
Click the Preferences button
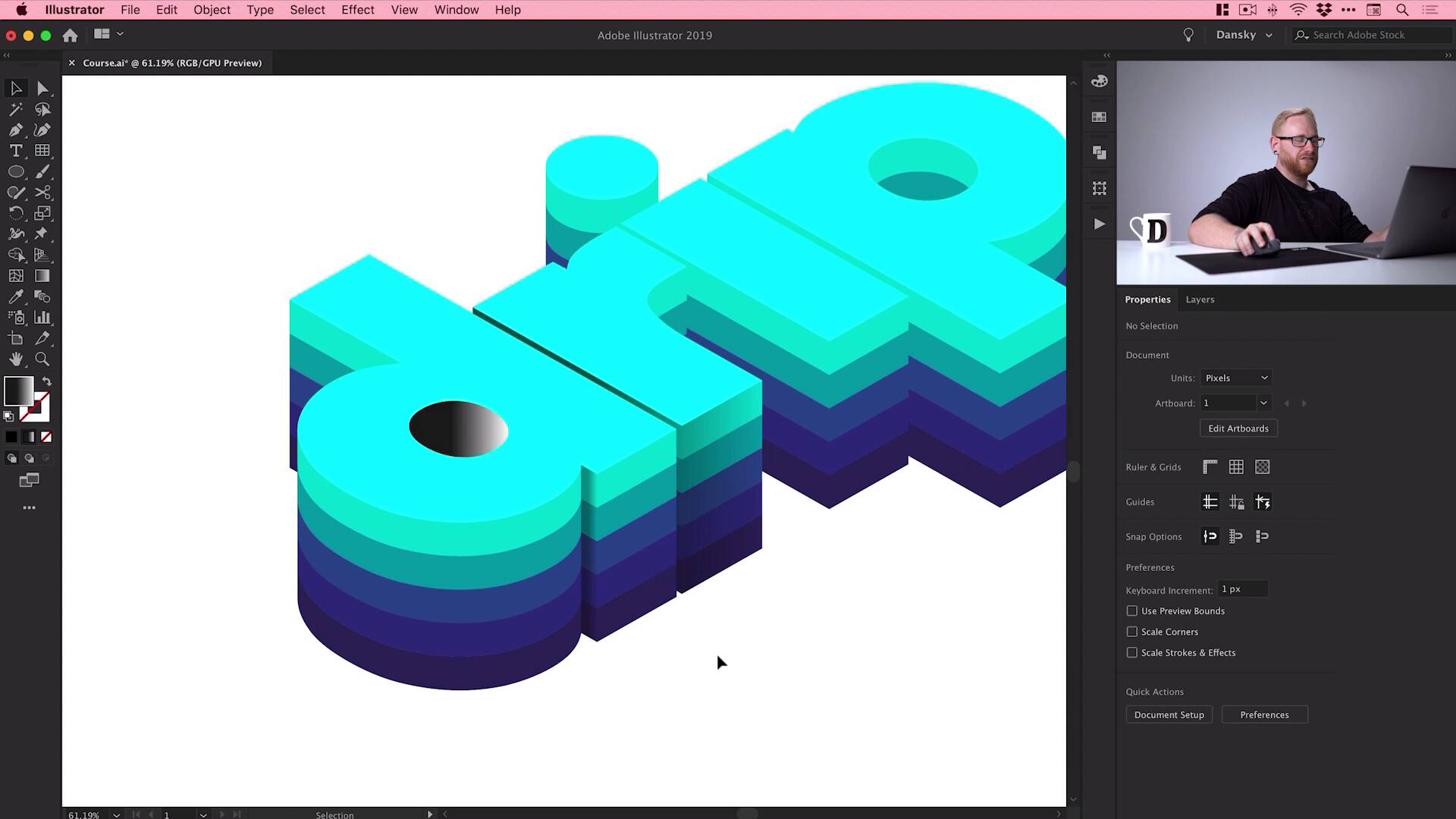[1264, 714]
